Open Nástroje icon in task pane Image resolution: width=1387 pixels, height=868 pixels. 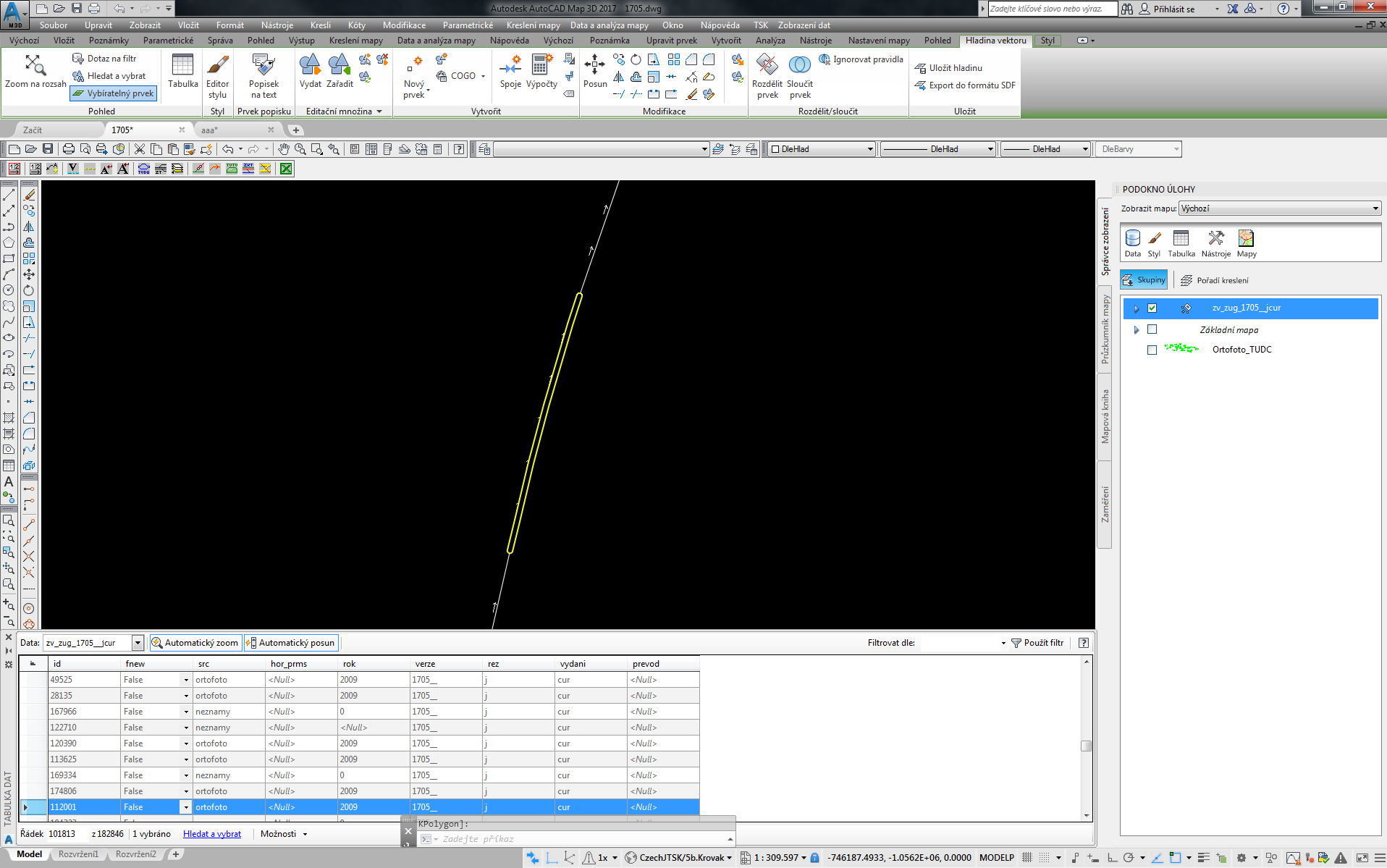(1216, 244)
